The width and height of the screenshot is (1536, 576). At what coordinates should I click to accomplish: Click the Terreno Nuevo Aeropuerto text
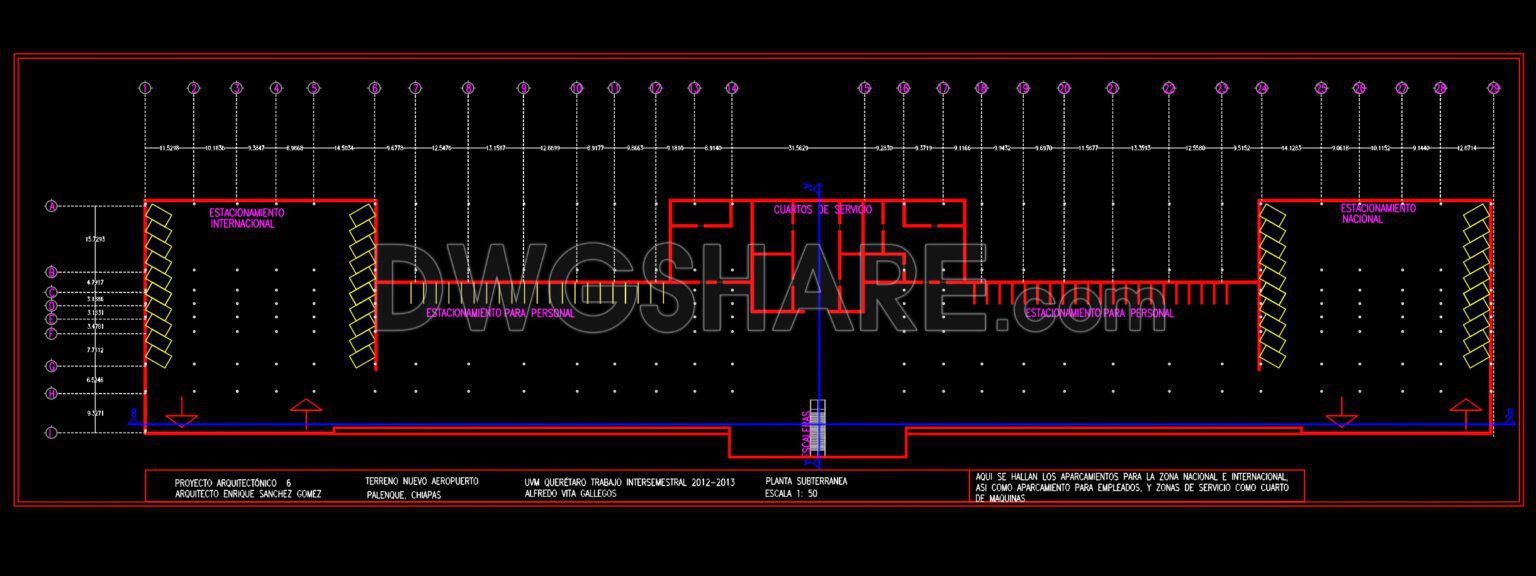coord(422,481)
